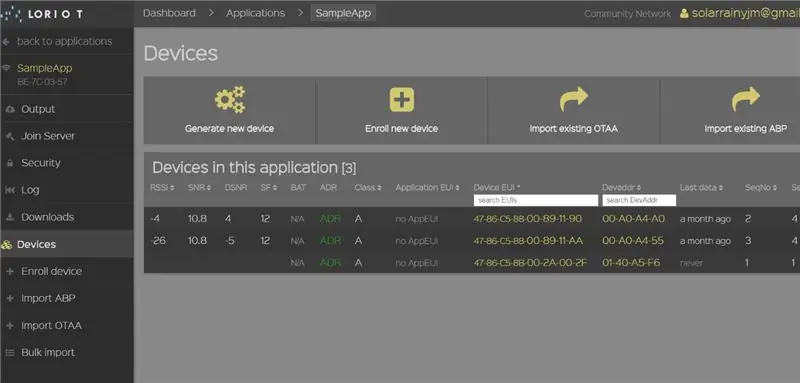Viewport: 800px width, 383px height.
Task: Click the search DevAddr input field
Action: (639, 200)
